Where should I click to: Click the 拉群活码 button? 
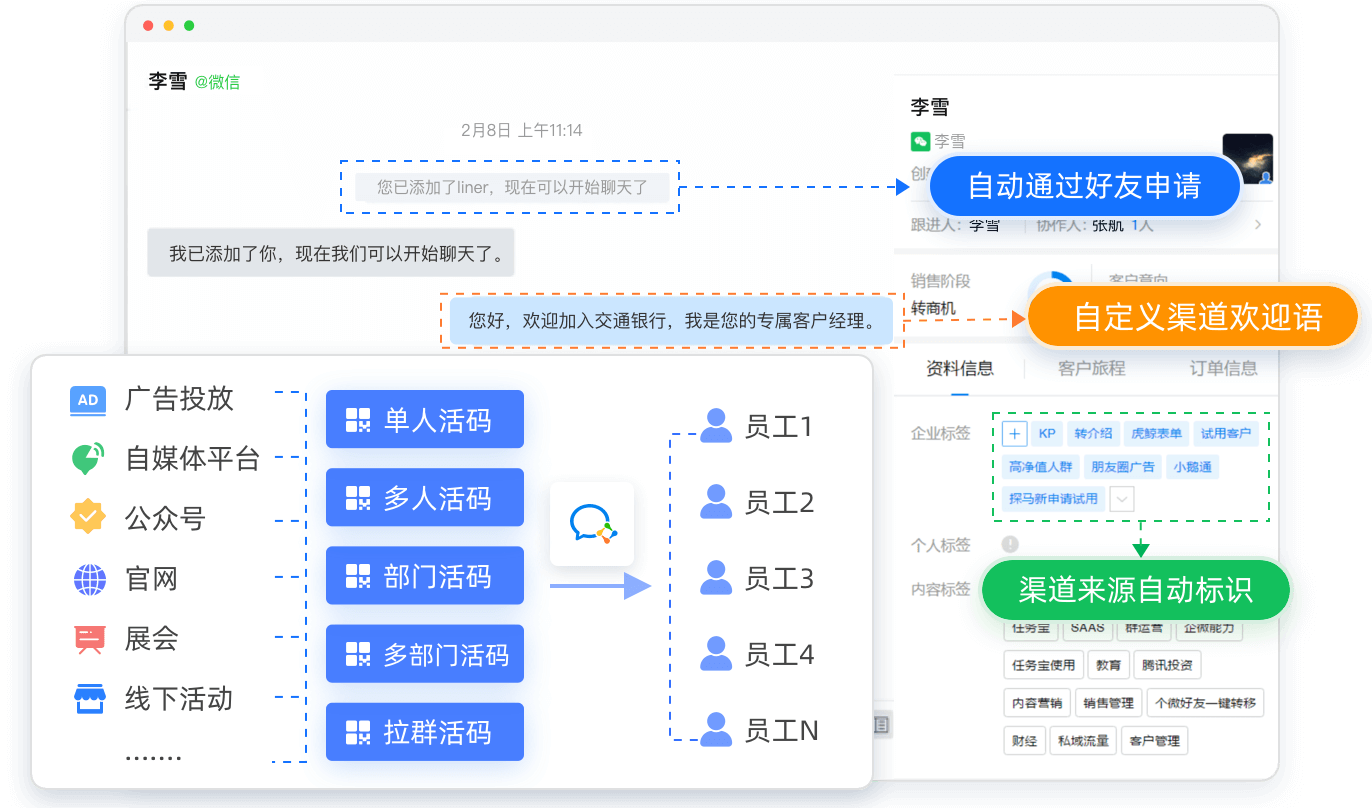point(425,731)
